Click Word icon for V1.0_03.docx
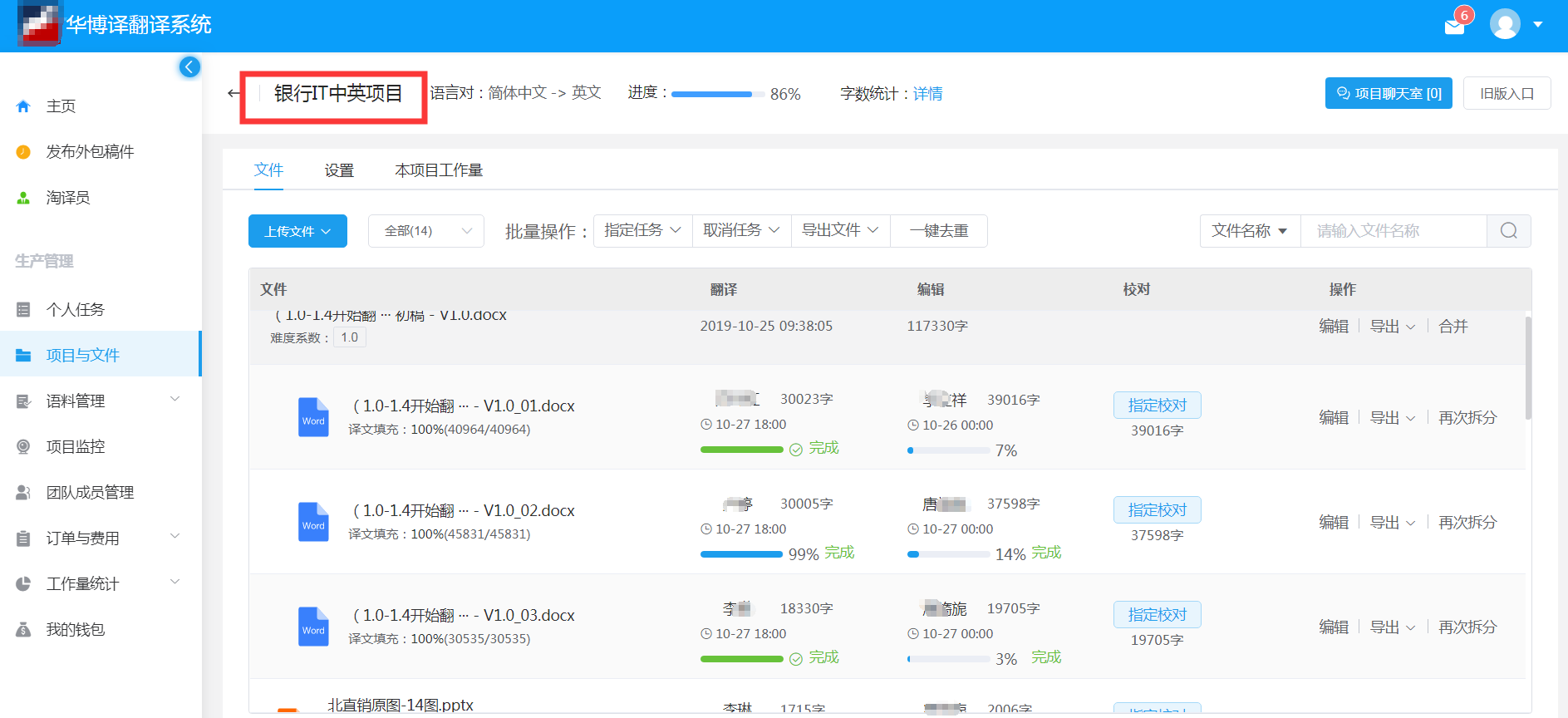This screenshot has height=718, width=1568. (313, 627)
